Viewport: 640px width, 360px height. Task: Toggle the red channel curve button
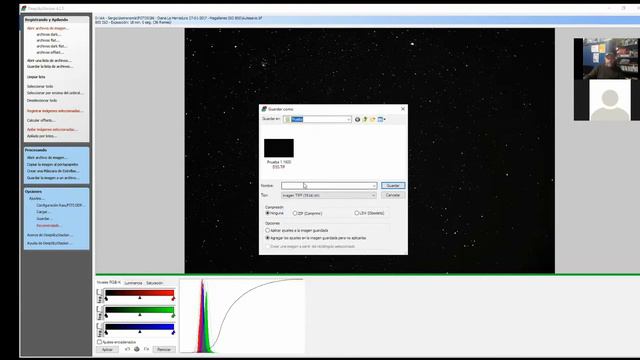tap(100, 296)
